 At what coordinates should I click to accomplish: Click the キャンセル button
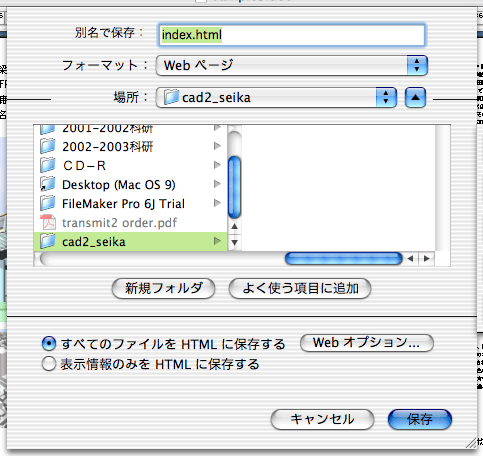(322, 419)
